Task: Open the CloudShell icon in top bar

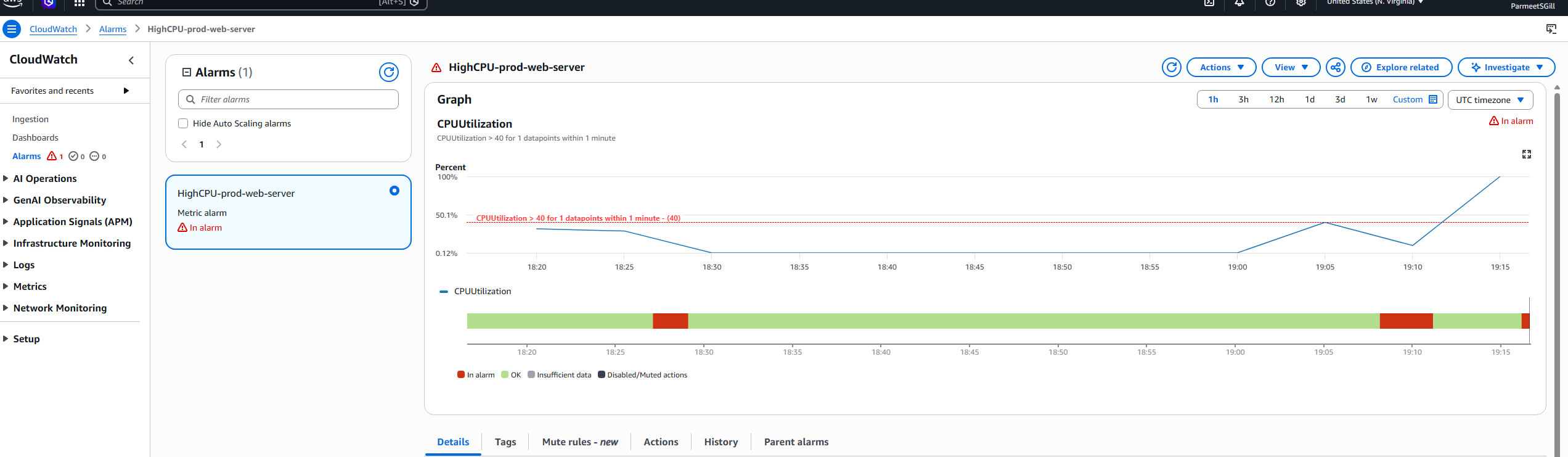Action: click(x=1209, y=3)
